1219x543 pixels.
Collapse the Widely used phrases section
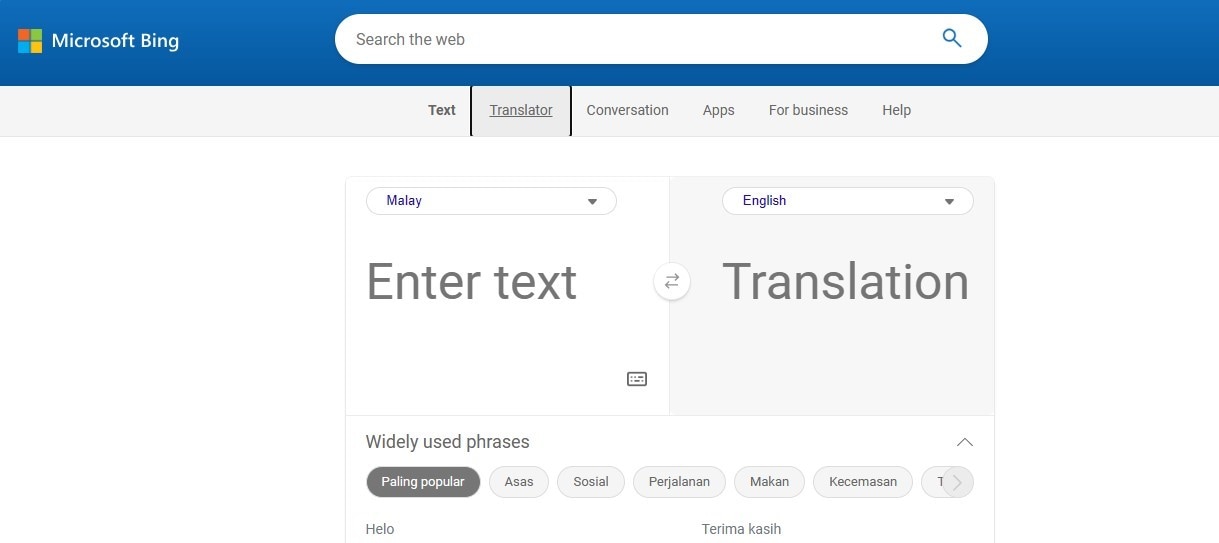tap(964, 442)
